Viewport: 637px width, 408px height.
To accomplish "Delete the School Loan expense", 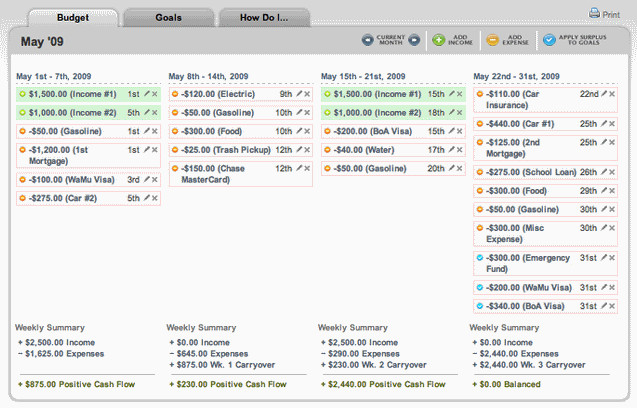I will coord(612,171).
